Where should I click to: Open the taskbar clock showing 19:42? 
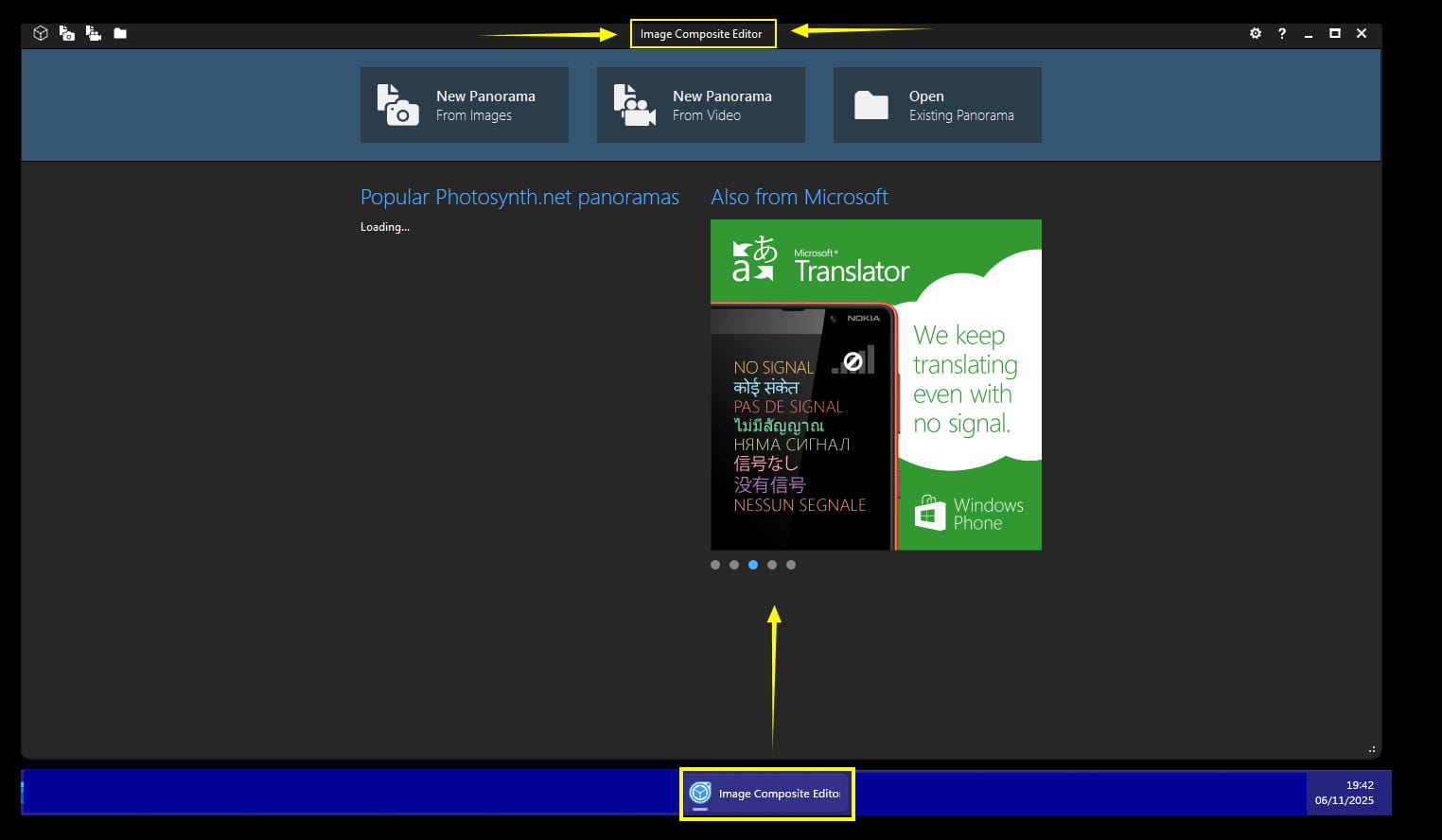[1347, 793]
